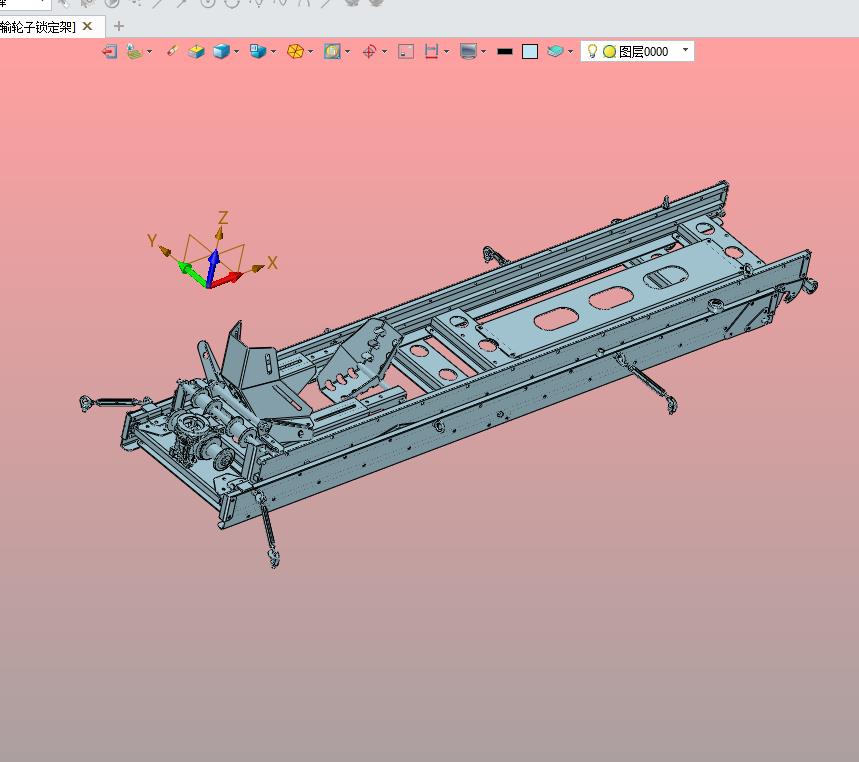
Task: Click the blue Z axis arrow of triad
Action: point(213,267)
